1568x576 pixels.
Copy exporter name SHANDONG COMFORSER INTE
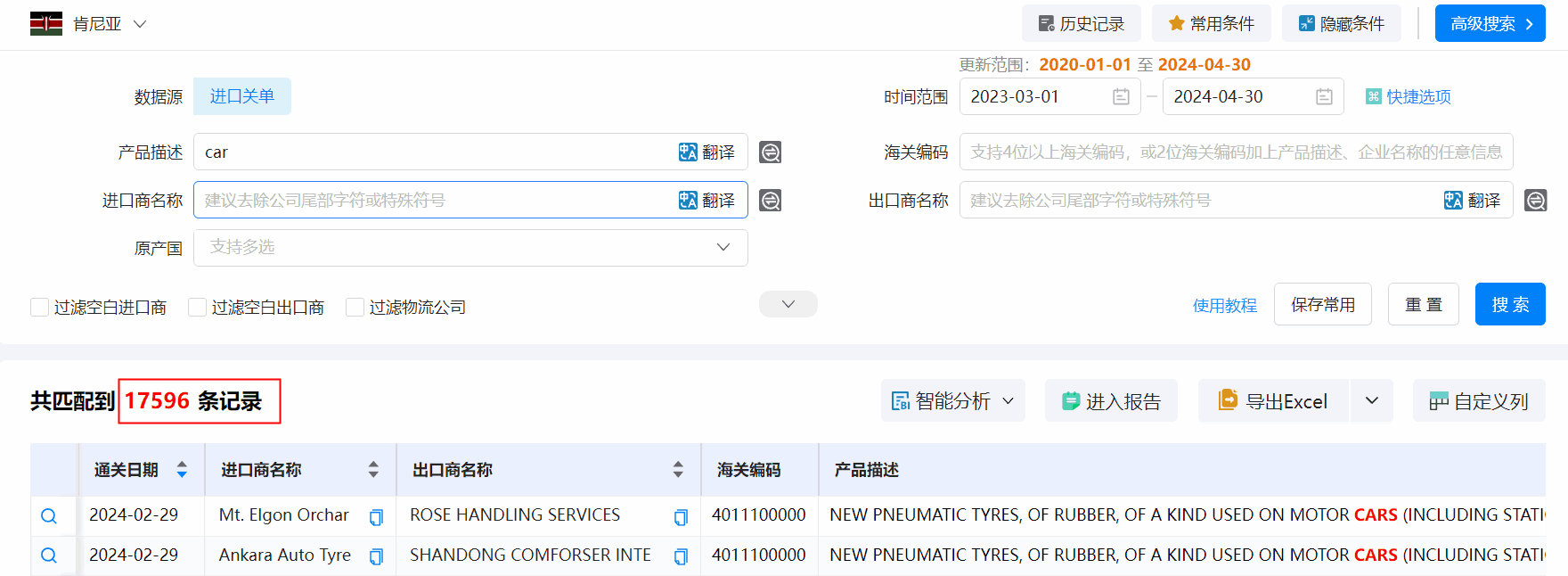[681, 557]
